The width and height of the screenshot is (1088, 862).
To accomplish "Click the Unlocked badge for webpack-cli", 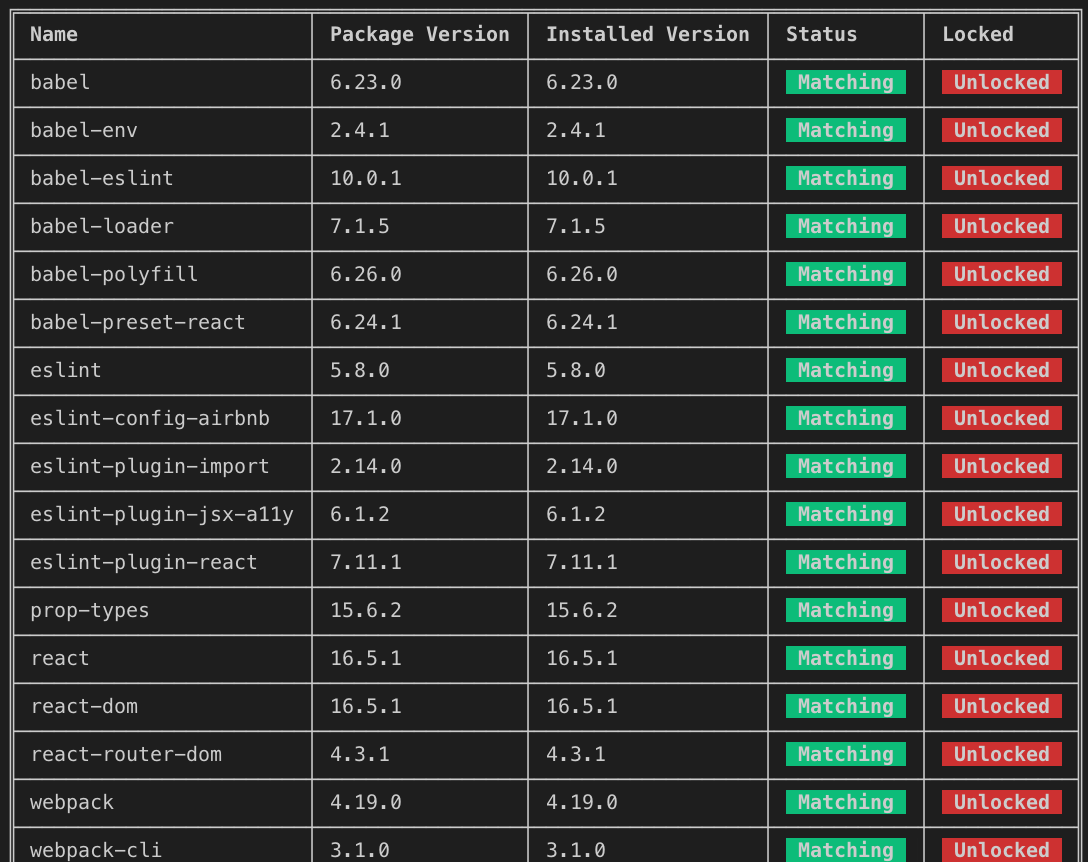I will (x=1002, y=850).
